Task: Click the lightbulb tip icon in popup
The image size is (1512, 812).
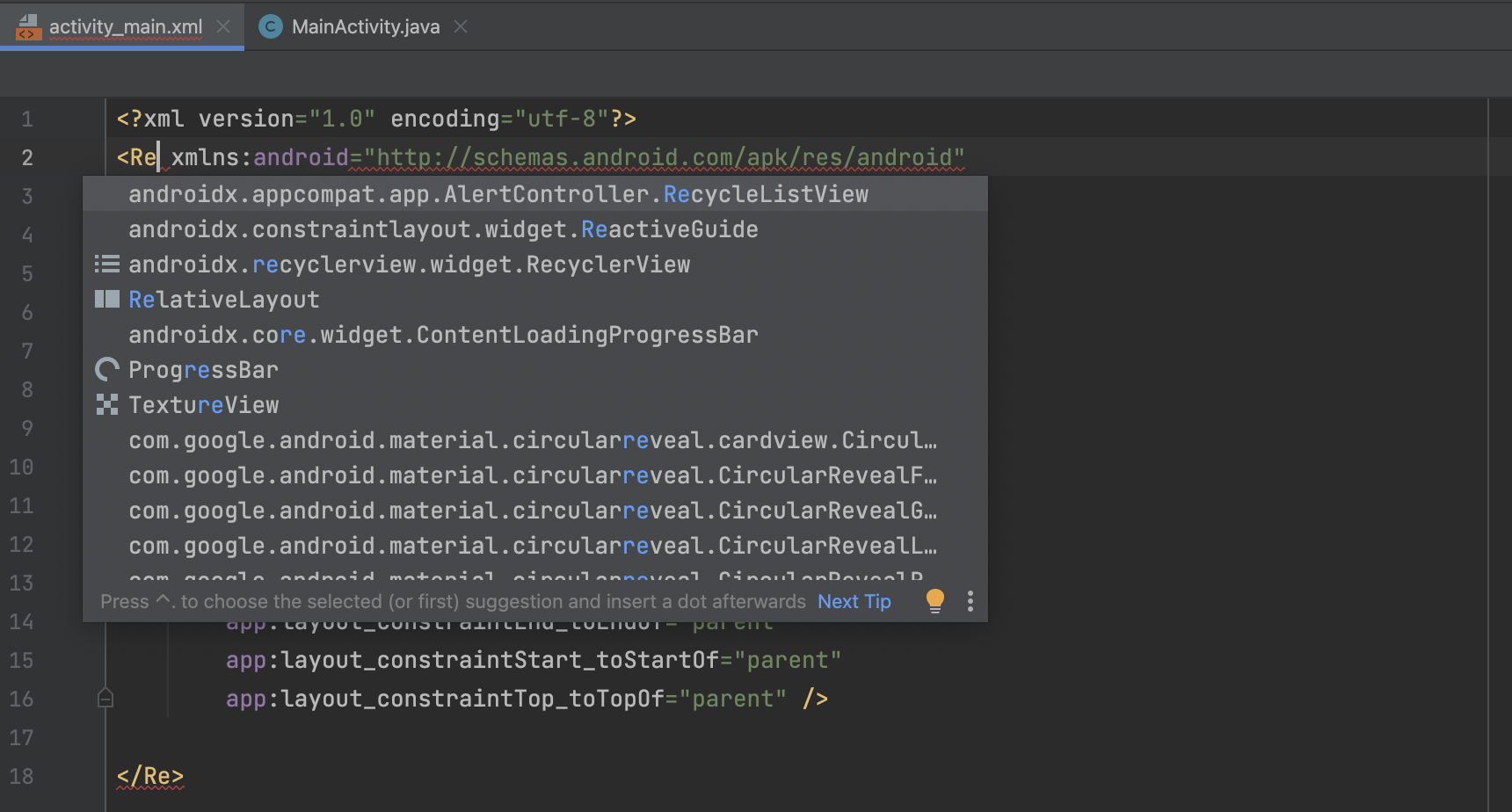Action: [x=934, y=601]
